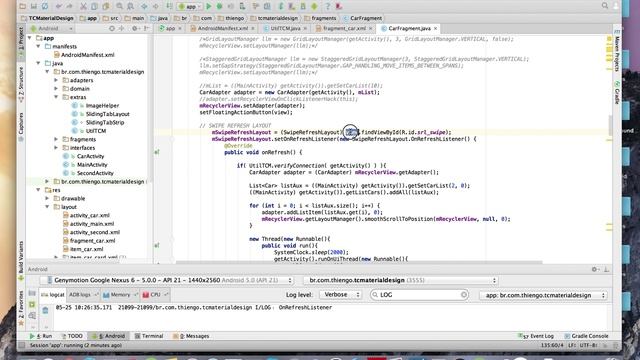The image size is (640, 360).
Task: Expand the drawable folder
Action: pyautogui.click(x=47, y=198)
